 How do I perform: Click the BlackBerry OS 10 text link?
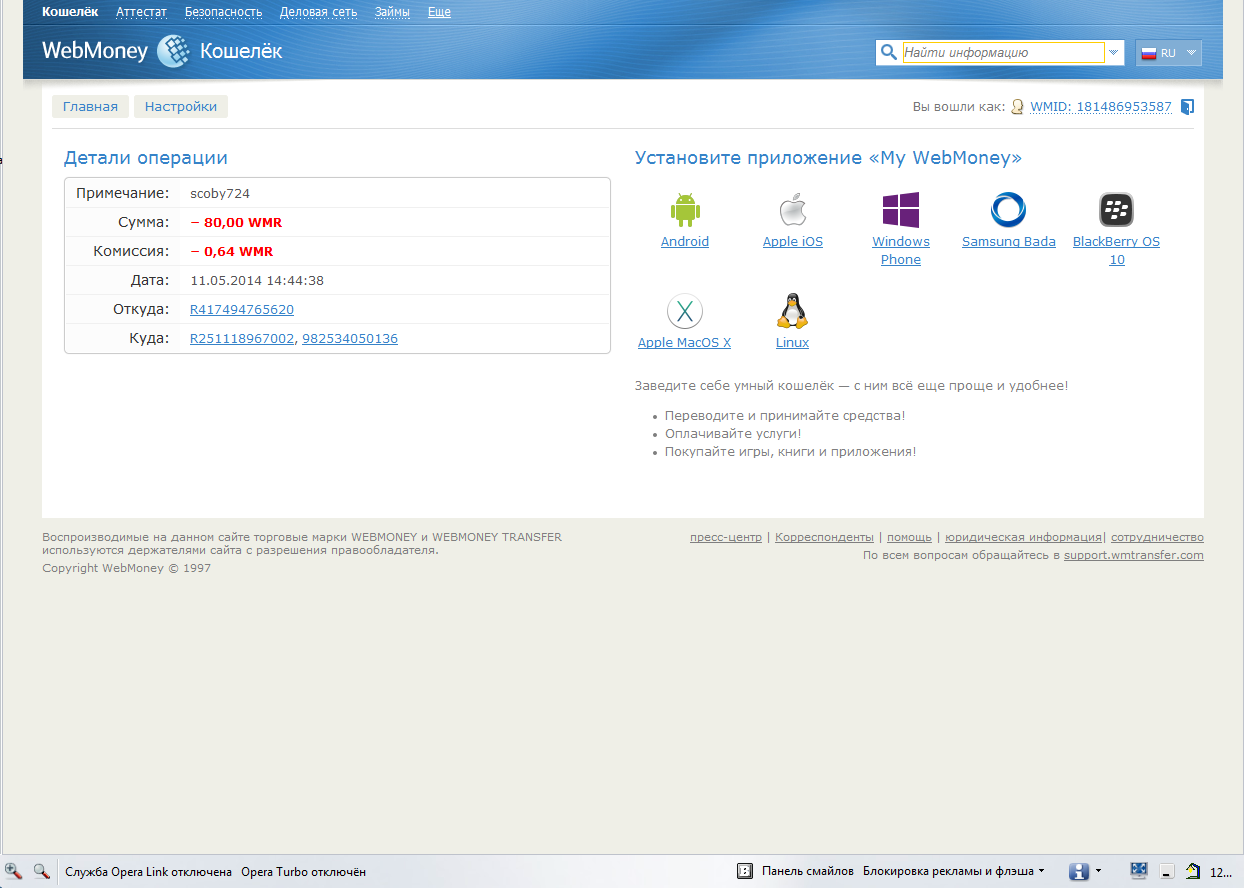pyautogui.click(x=1117, y=251)
